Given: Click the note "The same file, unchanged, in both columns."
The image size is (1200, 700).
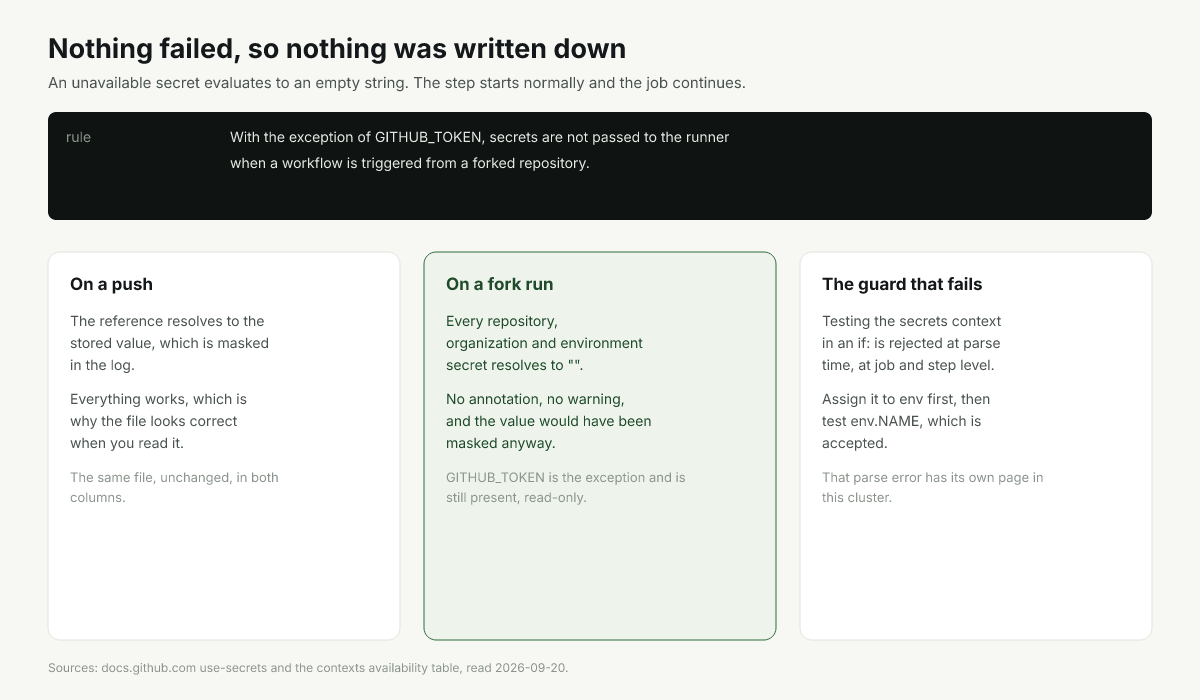Looking at the screenshot, I should 174,487.
